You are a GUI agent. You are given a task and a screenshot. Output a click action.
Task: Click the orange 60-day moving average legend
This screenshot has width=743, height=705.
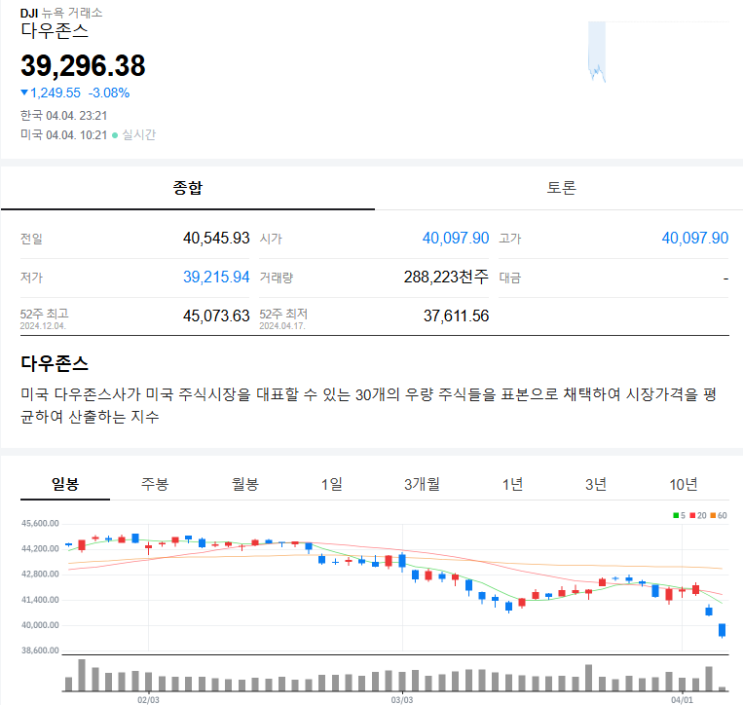coord(719,515)
